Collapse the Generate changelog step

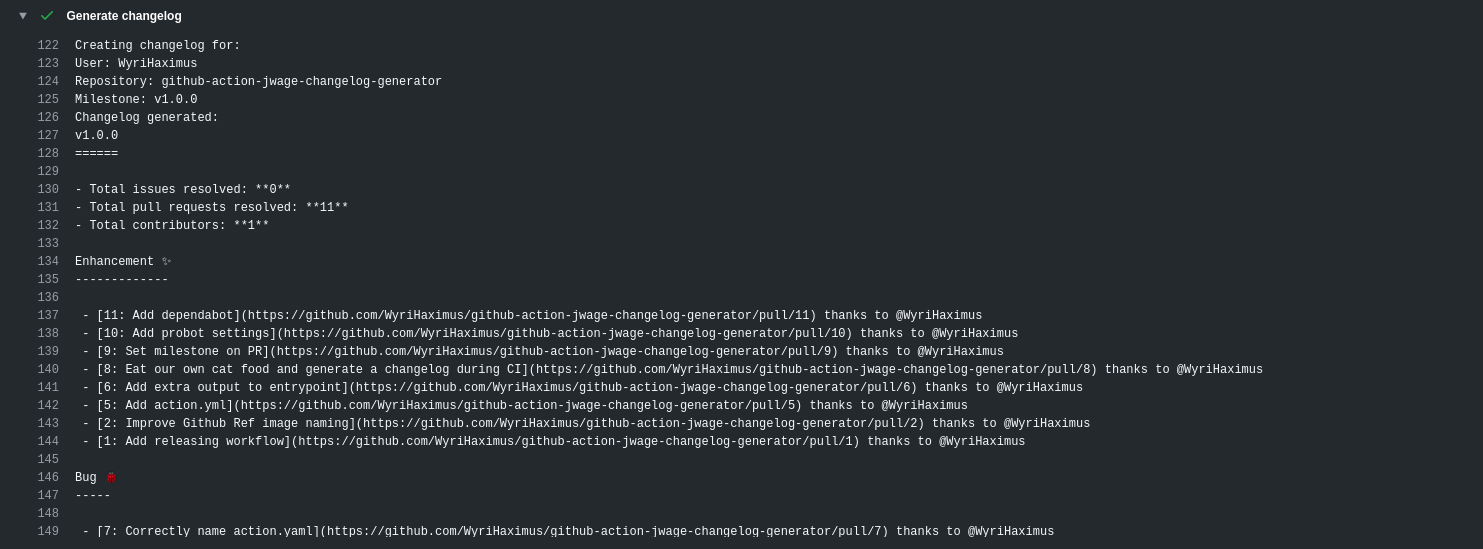point(23,16)
